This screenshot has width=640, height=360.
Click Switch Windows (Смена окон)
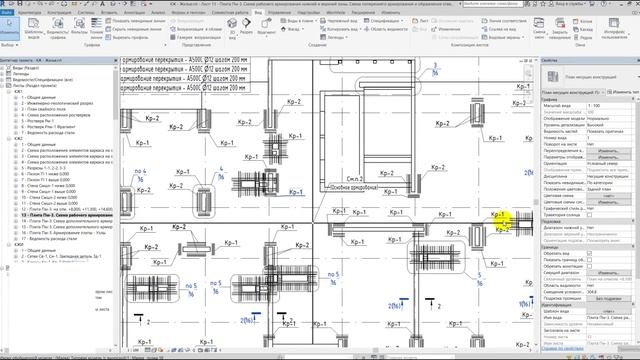point(539,28)
